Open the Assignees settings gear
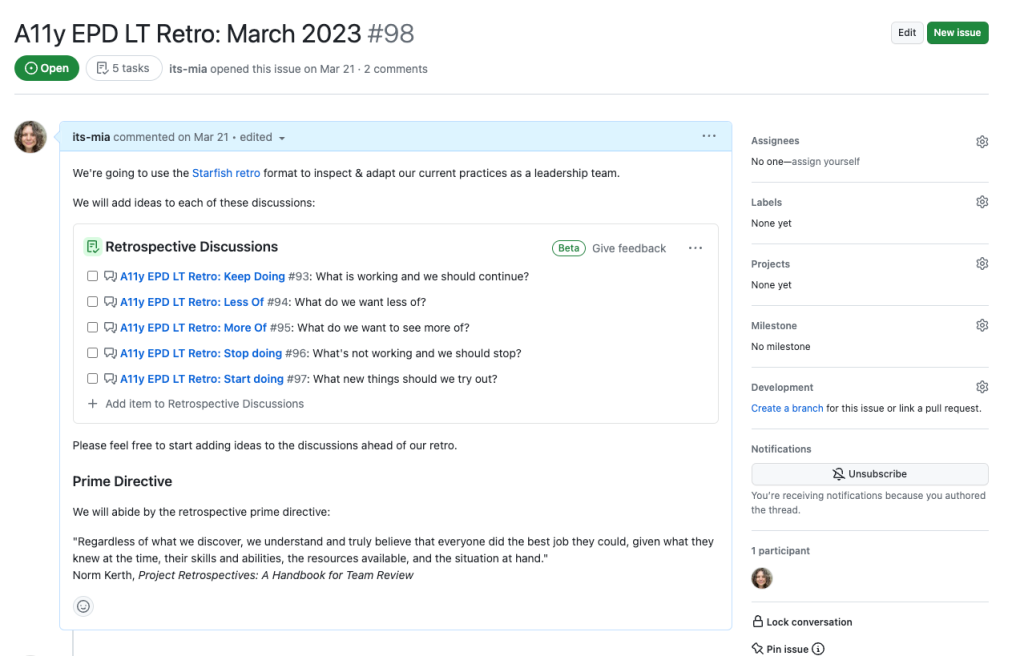The image size is (1024, 656). click(x=981, y=141)
